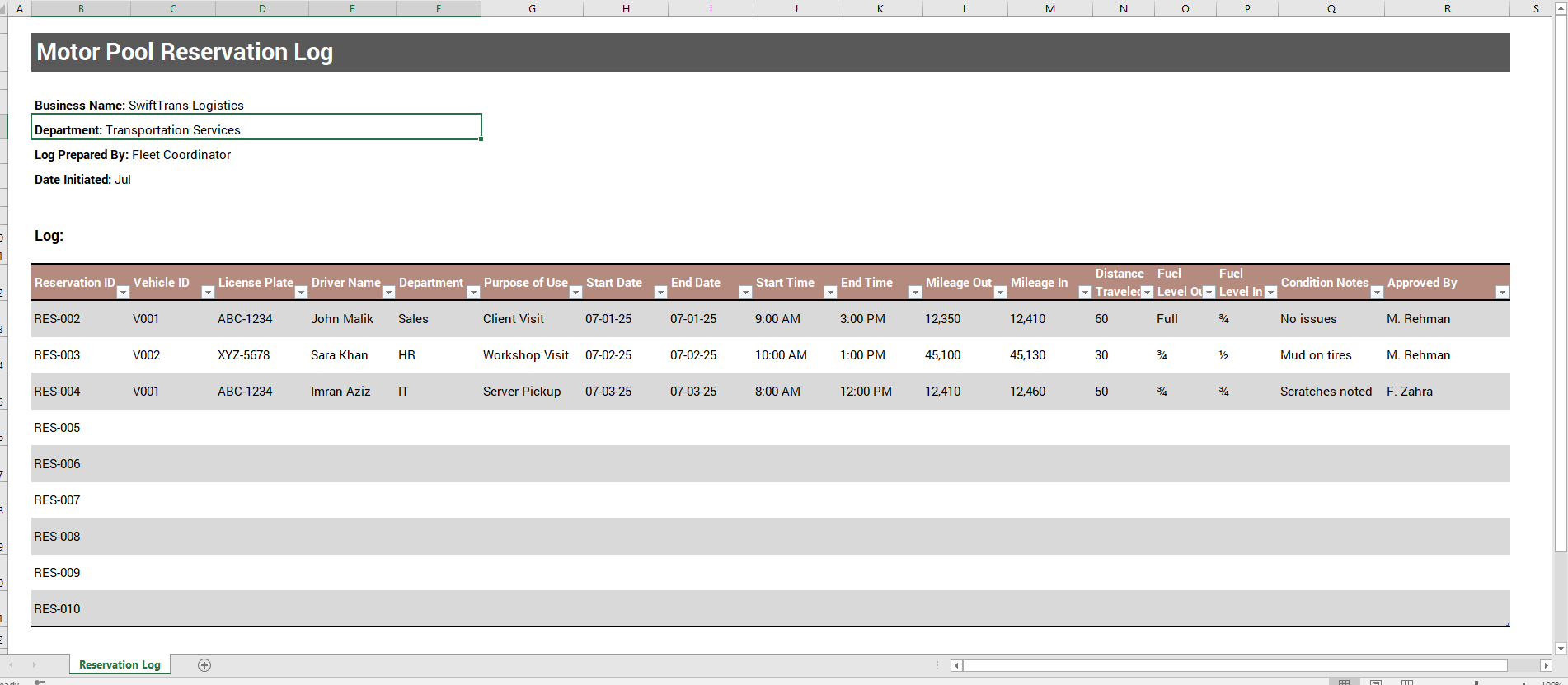The image size is (1568, 685).
Task: Select the driver name Imran Aziz
Action: click(352, 392)
